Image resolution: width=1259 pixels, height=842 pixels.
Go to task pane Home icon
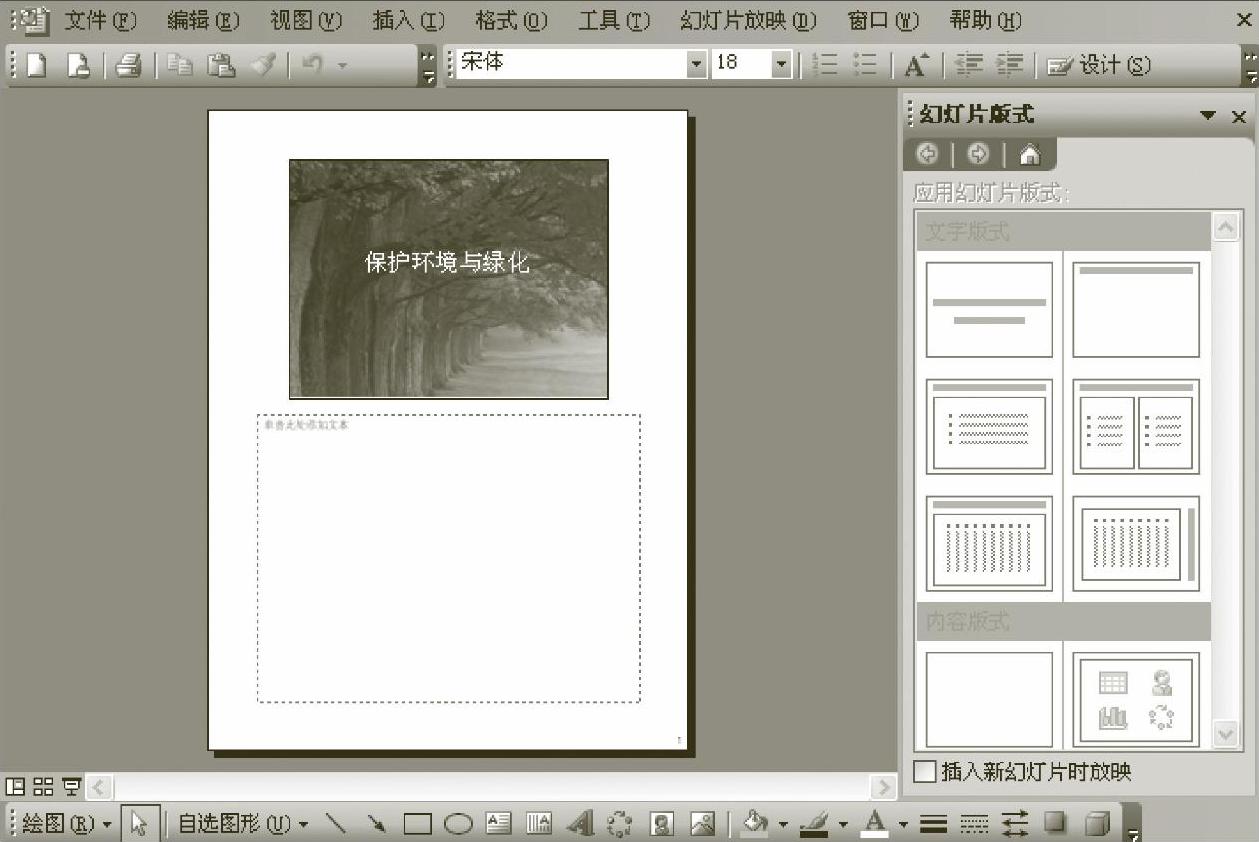coord(1030,154)
